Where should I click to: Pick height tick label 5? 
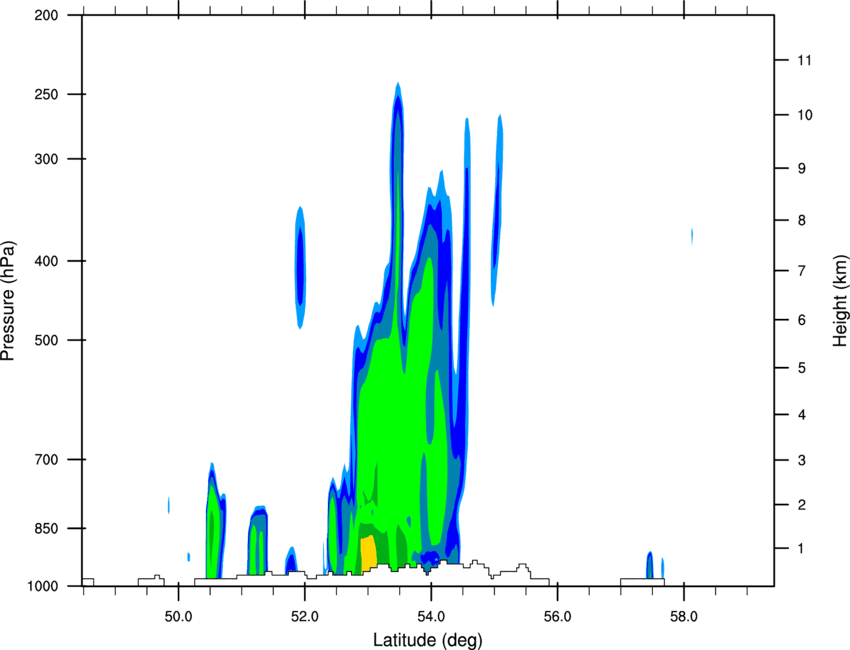[x=802, y=368]
